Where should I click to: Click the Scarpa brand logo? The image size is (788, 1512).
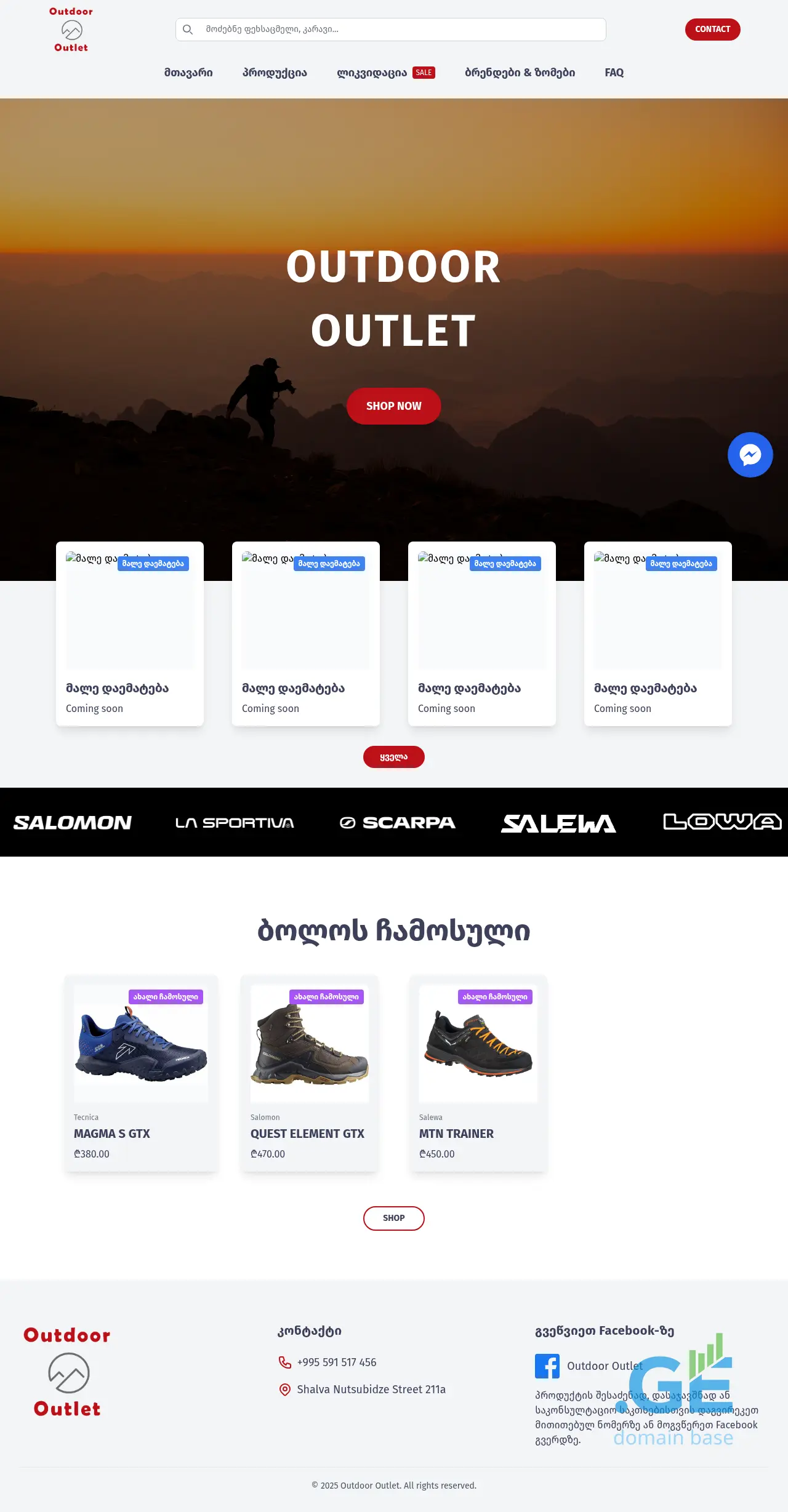398,823
